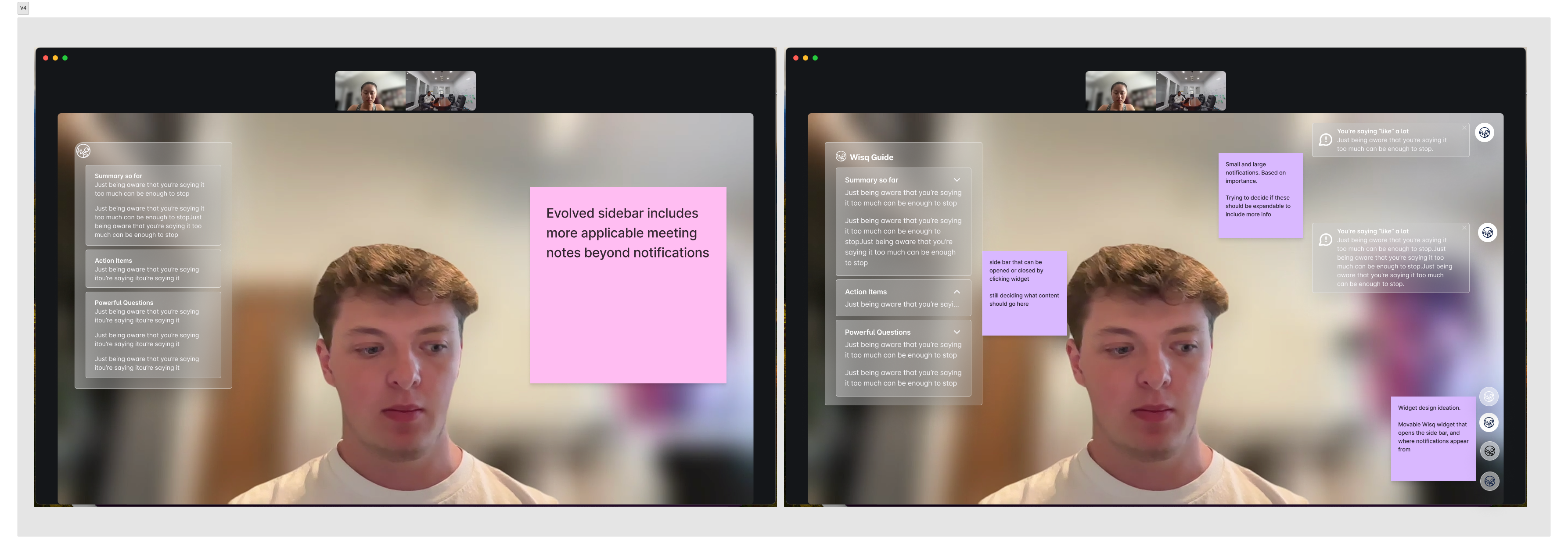Click the Wisq logo icon atop left sidebar
The height and width of the screenshot is (554, 1568).
tap(83, 151)
